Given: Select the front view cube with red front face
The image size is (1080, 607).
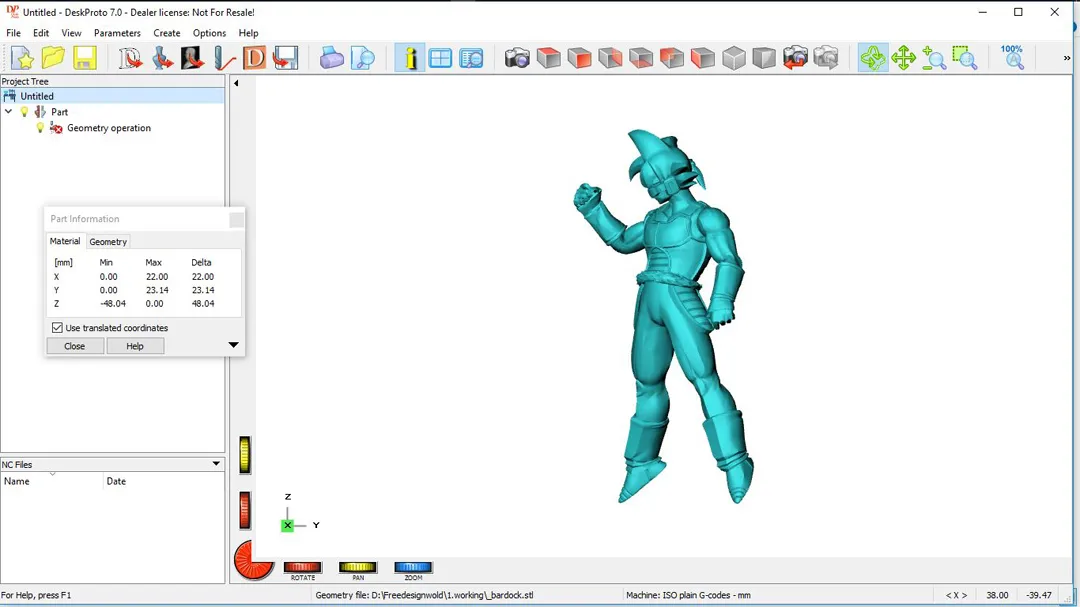Looking at the screenshot, I should [x=580, y=58].
